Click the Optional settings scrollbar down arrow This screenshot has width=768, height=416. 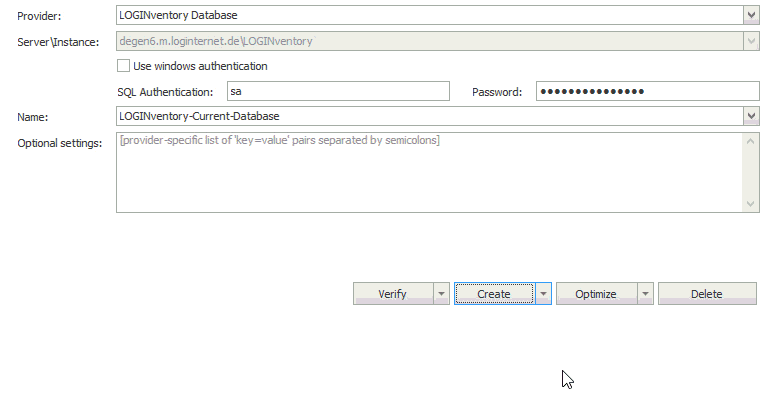[750, 203]
